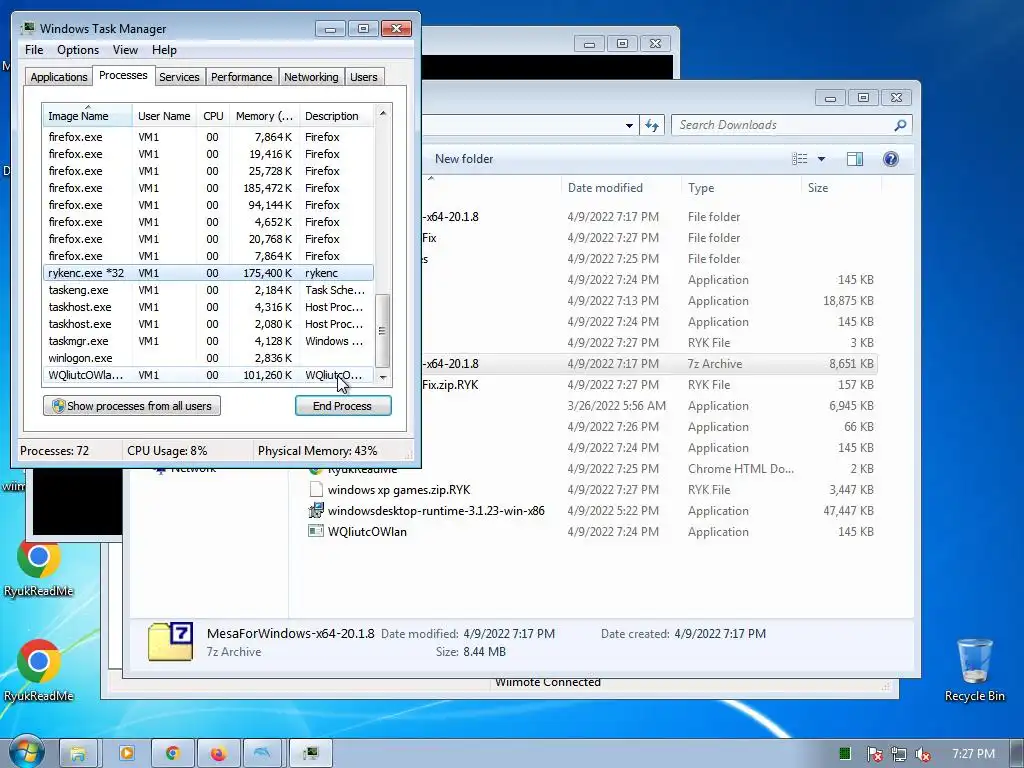1024x768 pixels.
Task: Open the Help menu in Task Manager
Action: [x=164, y=50]
